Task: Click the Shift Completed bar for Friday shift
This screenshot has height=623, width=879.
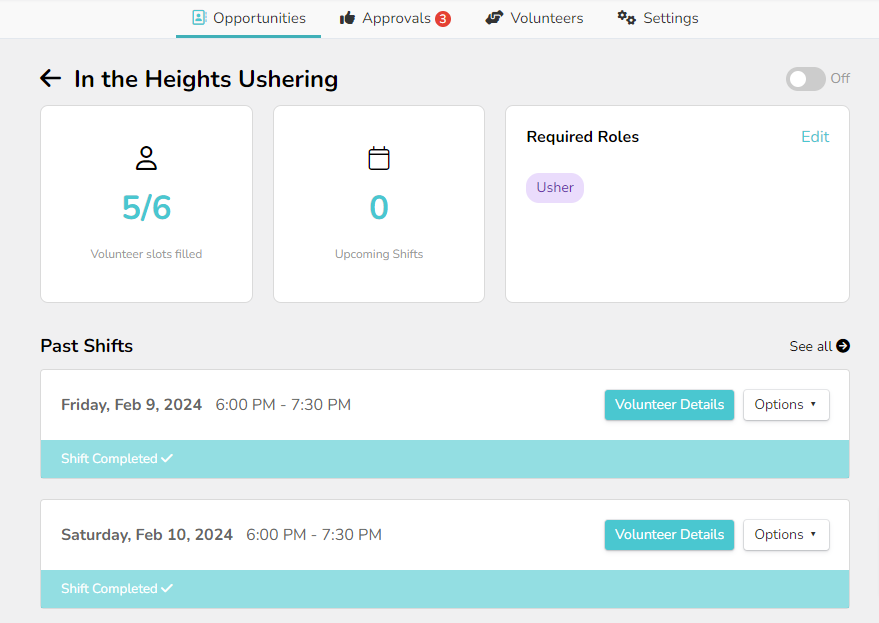Action: coord(444,459)
